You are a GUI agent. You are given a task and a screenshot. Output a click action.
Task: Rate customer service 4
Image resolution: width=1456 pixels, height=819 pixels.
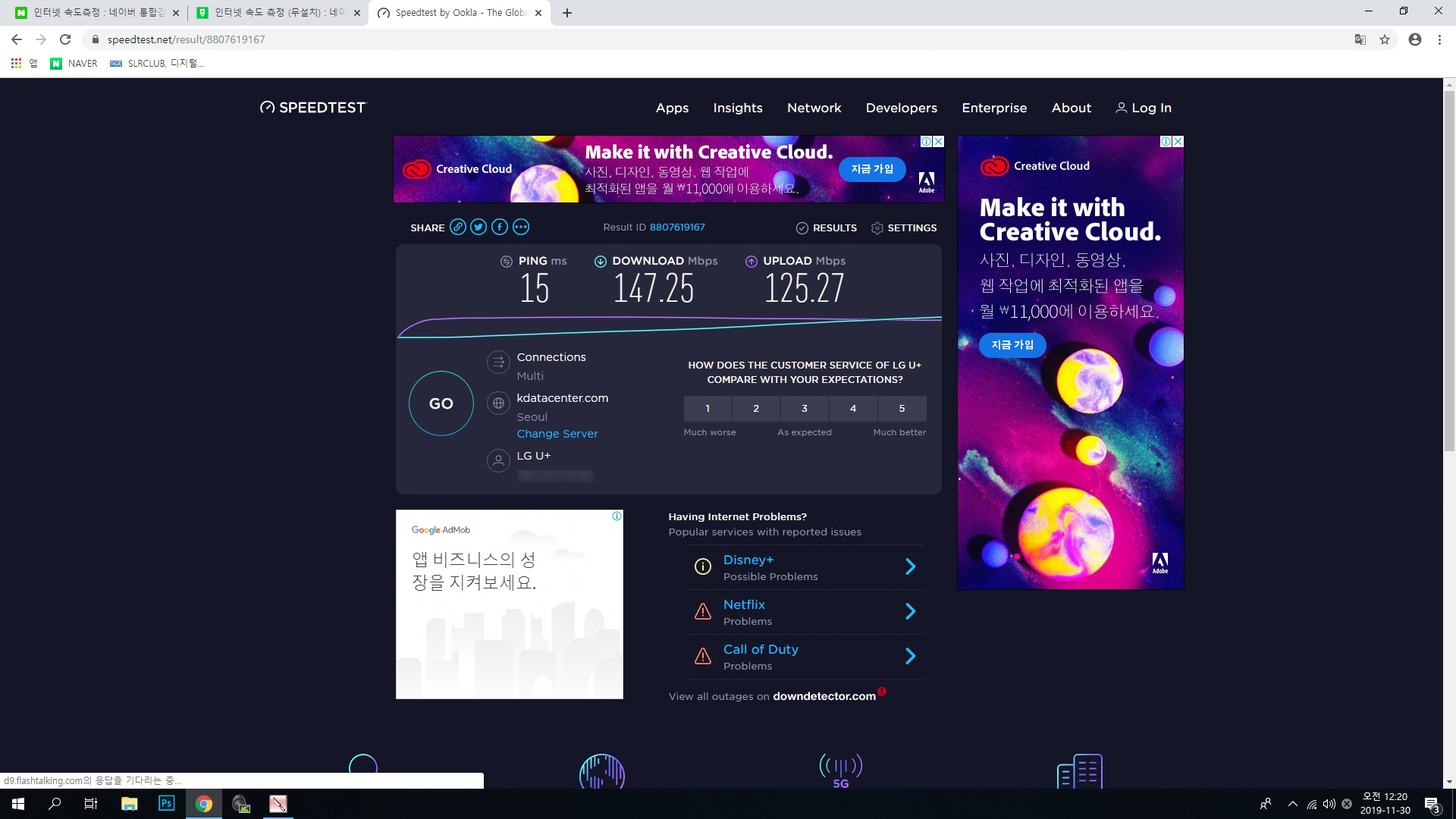click(853, 409)
